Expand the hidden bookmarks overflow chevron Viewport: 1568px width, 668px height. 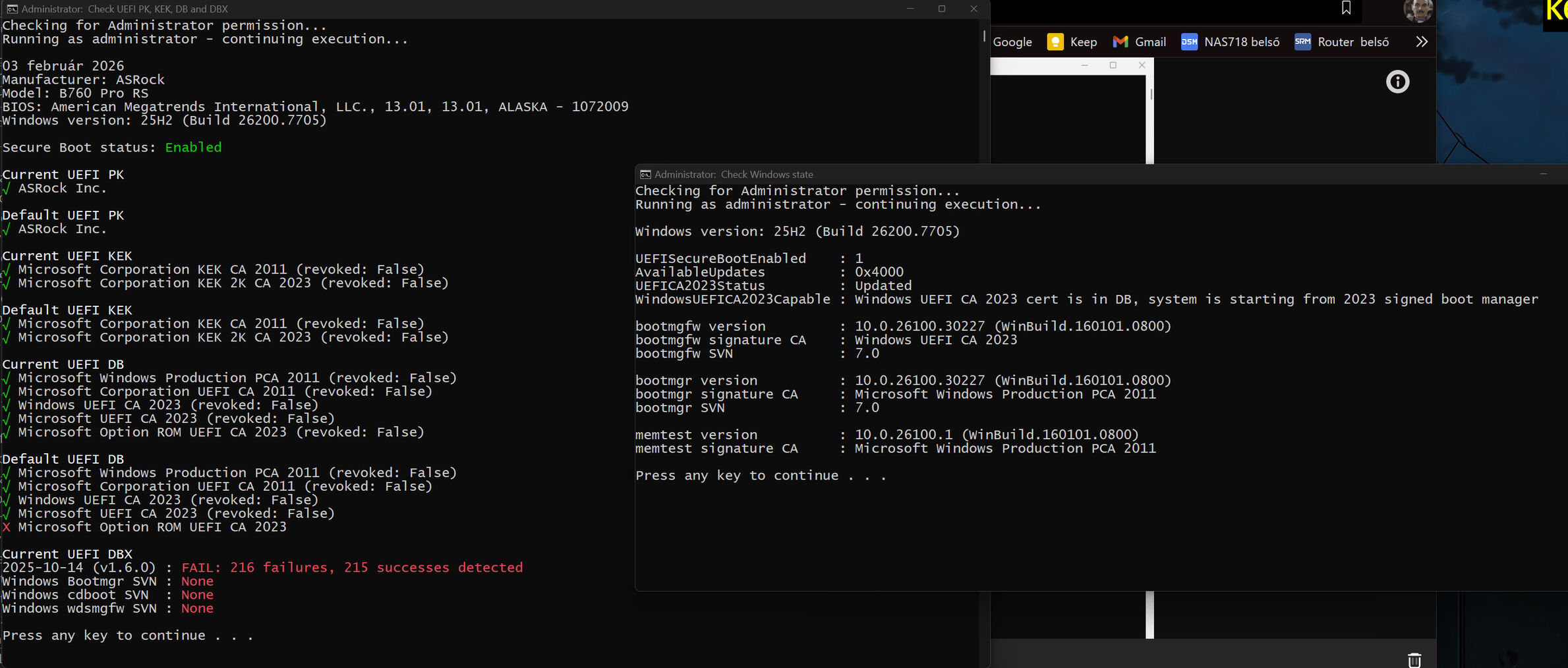click(x=1422, y=42)
